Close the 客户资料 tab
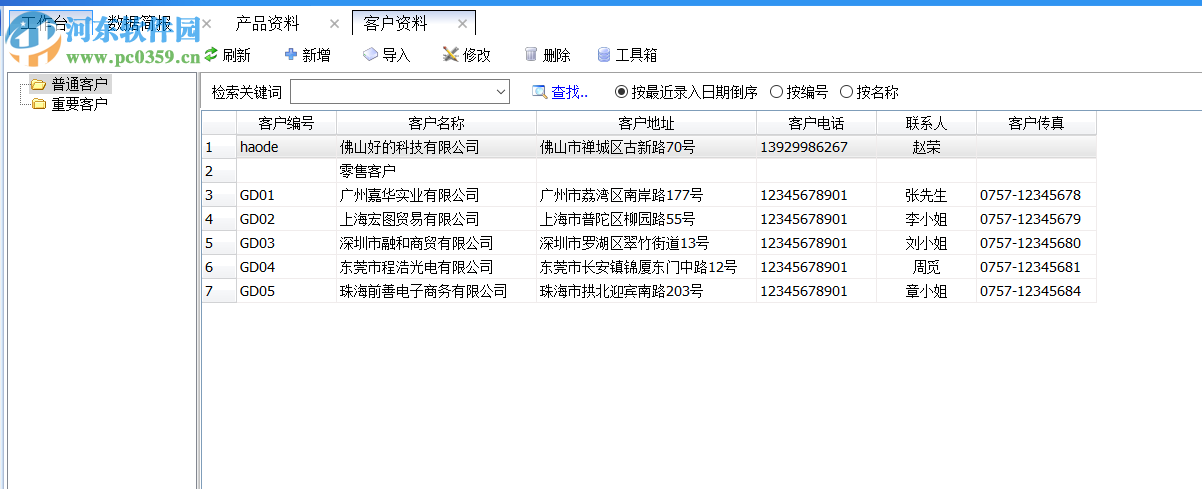 tap(462, 24)
